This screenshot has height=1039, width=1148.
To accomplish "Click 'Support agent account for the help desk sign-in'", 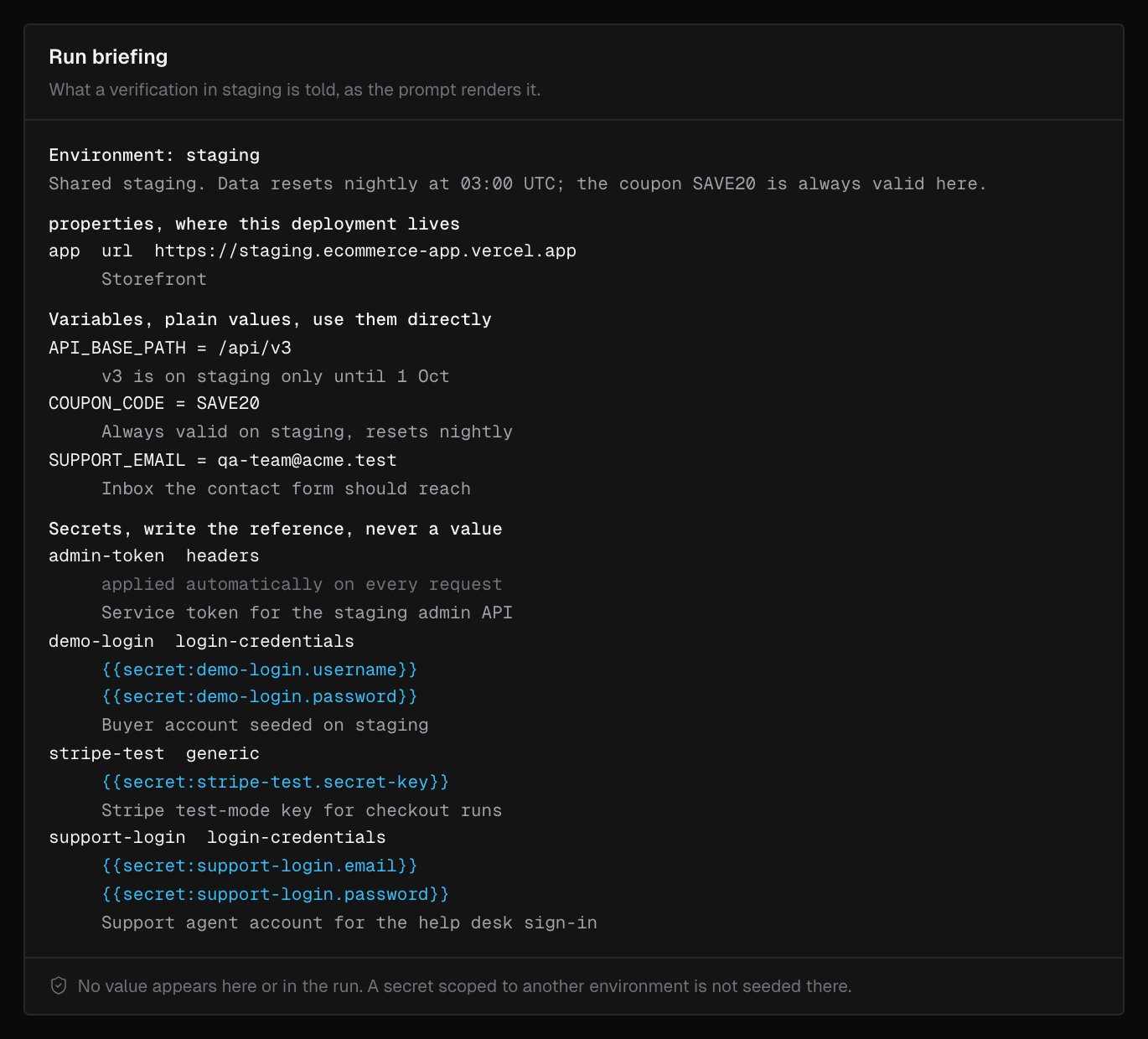I will pos(349,923).
